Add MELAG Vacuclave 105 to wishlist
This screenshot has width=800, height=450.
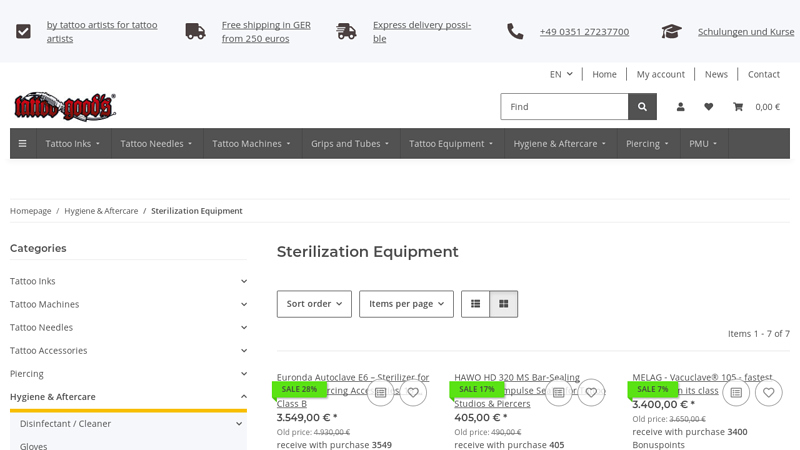(x=769, y=392)
